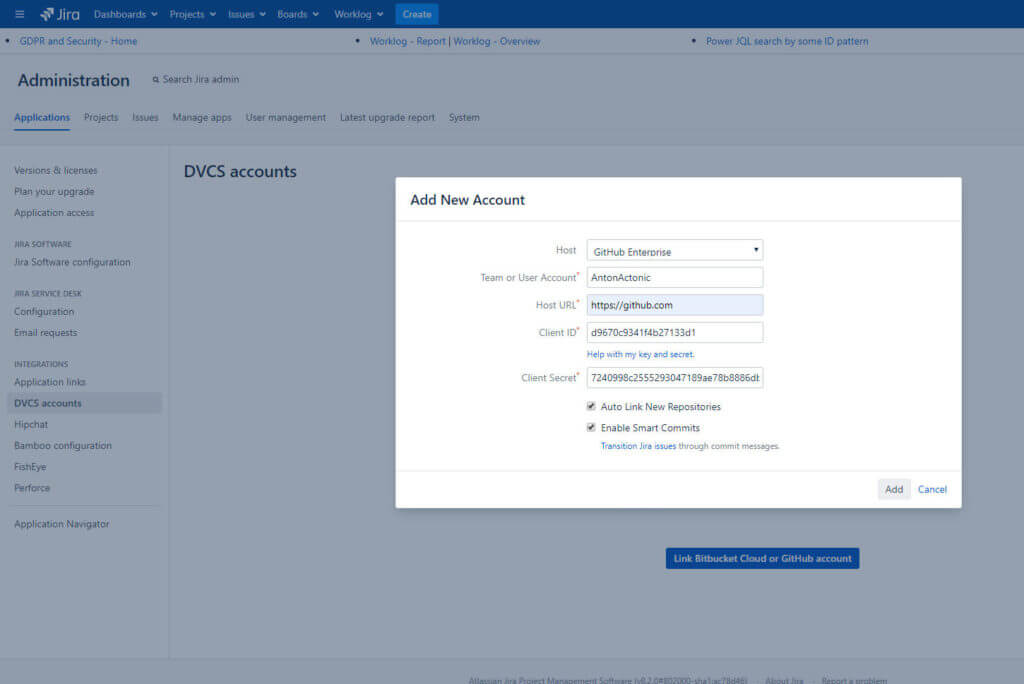This screenshot has width=1024, height=684.
Task: Open Email requests in sidebar
Action: (46, 333)
